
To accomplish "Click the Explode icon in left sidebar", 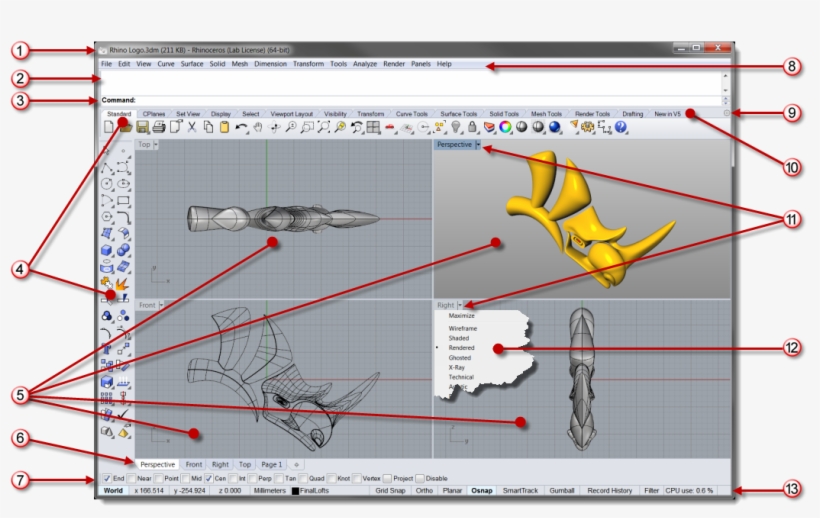I will click(122, 284).
